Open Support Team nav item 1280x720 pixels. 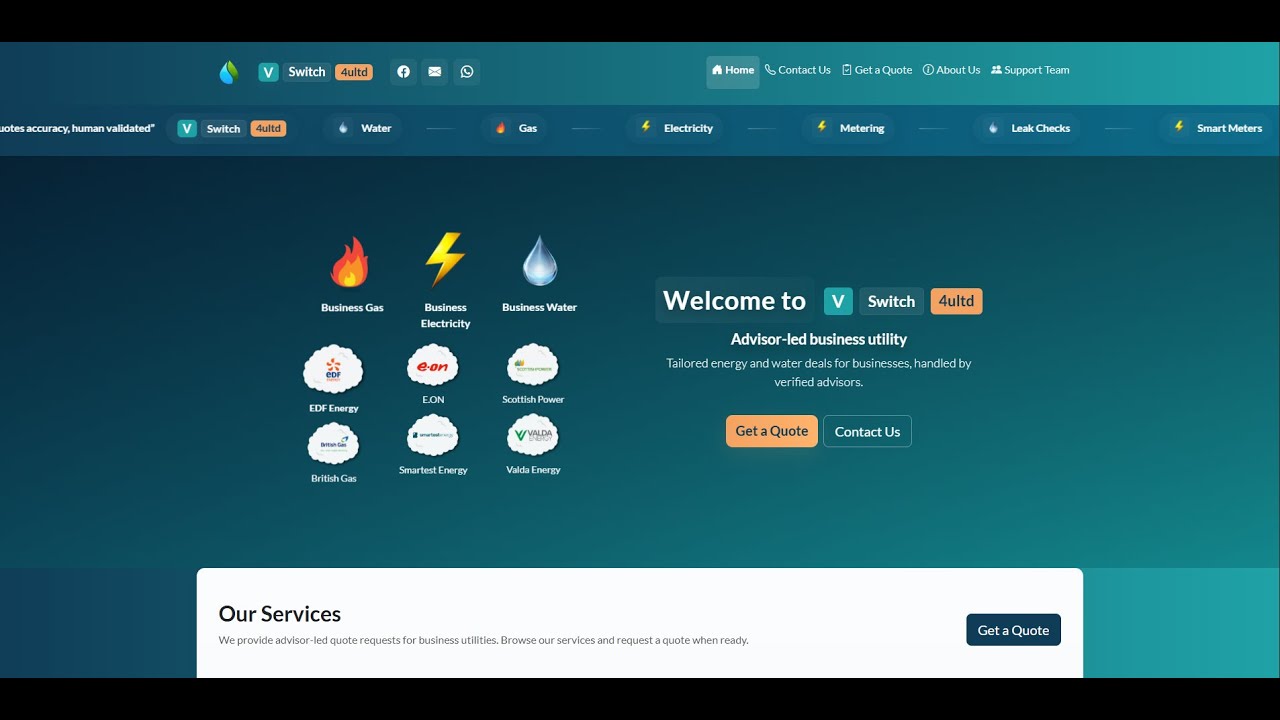click(x=1030, y=70)
